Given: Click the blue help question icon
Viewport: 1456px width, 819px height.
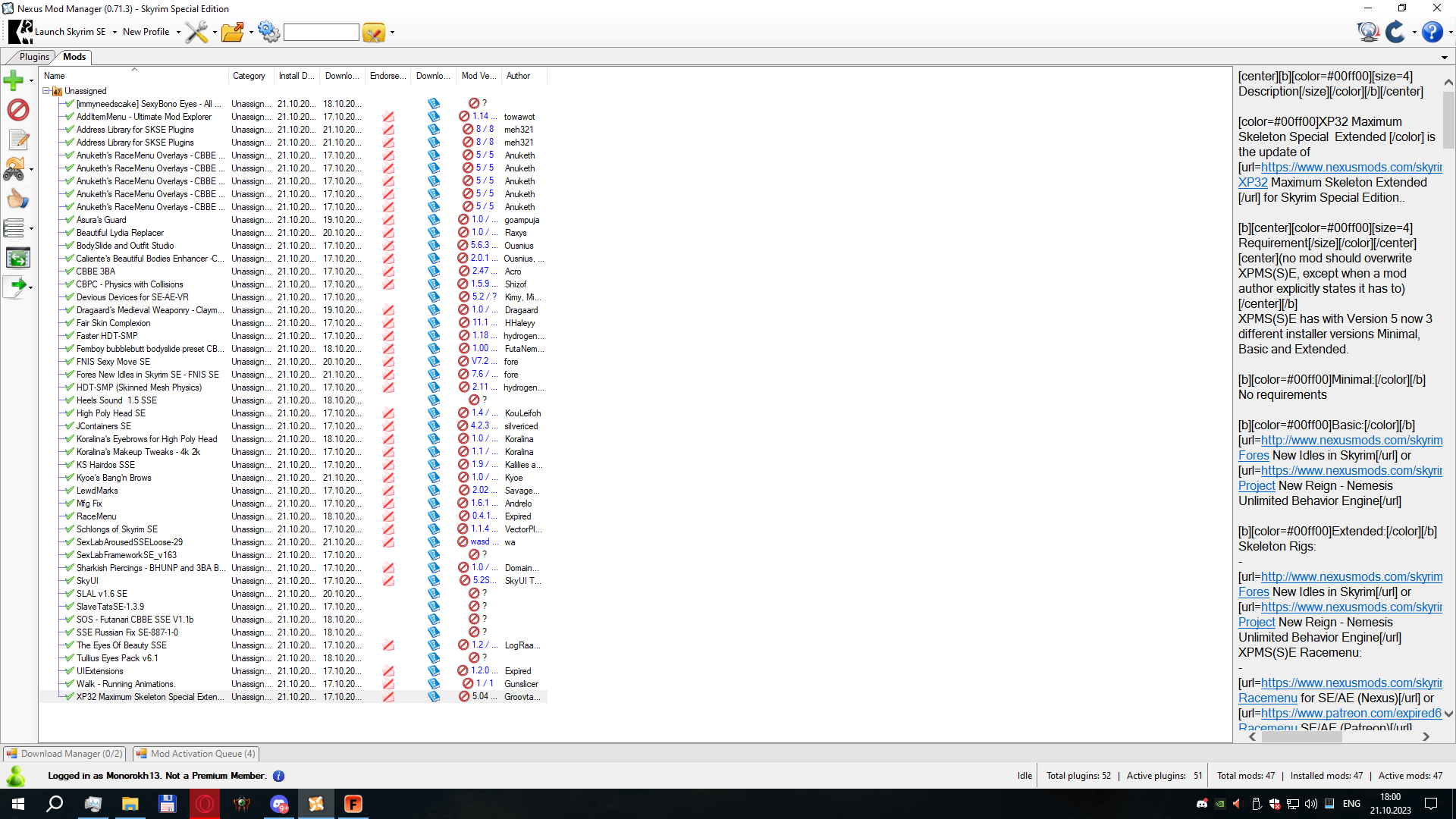Looking at the screenshot, I should 1432,32.
